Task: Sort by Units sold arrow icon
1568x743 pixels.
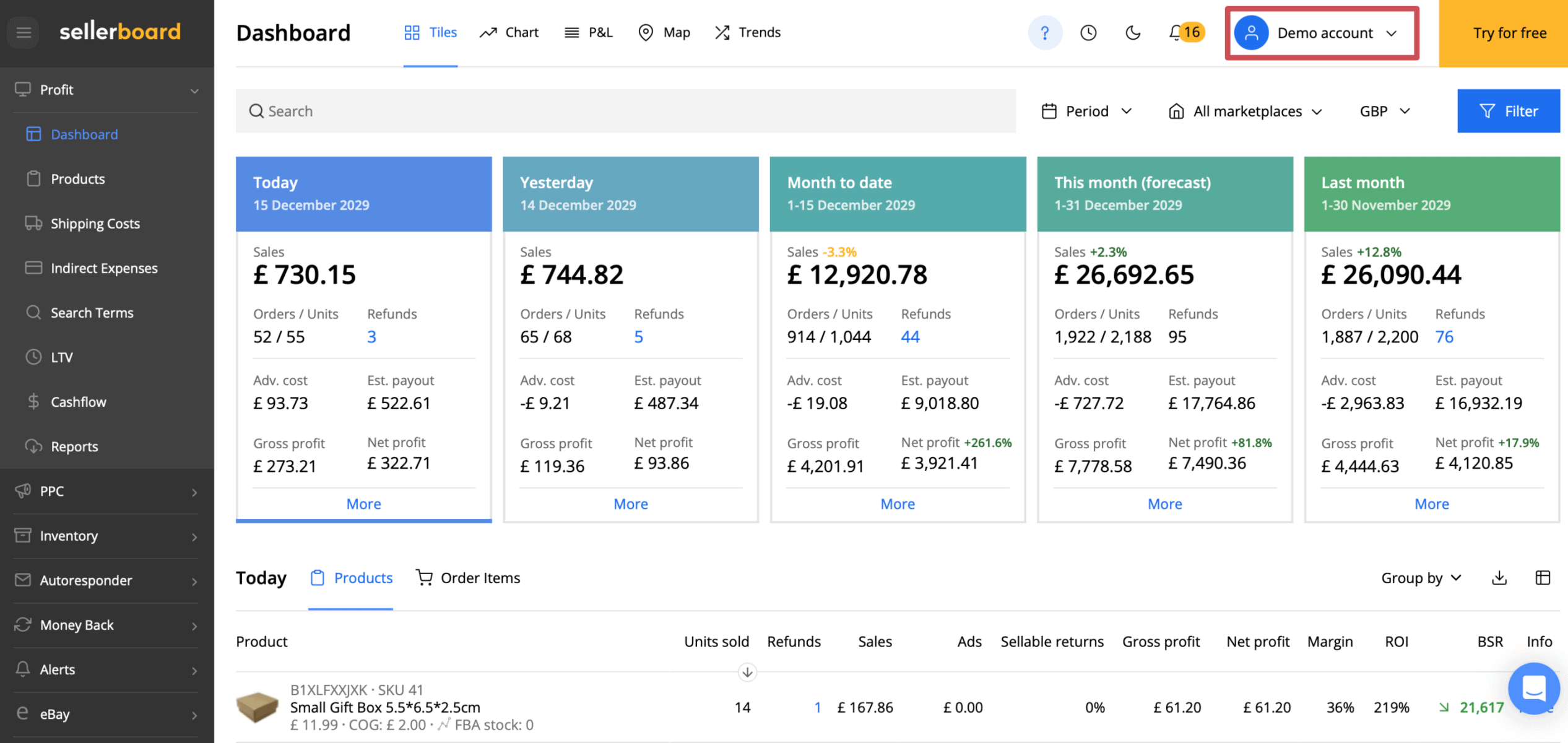Action: point(747,672)
